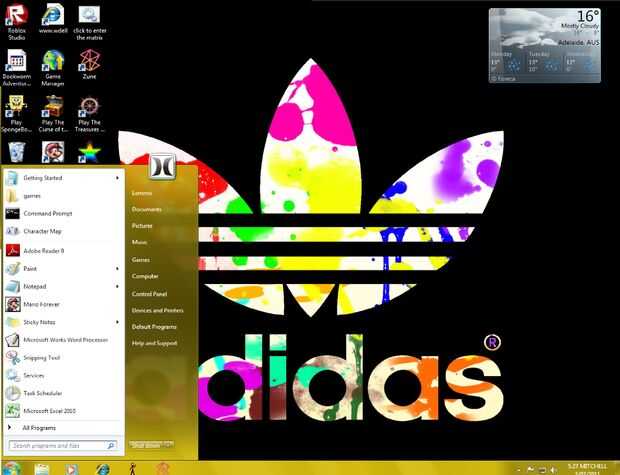Open Default Programs

(154, 327)
